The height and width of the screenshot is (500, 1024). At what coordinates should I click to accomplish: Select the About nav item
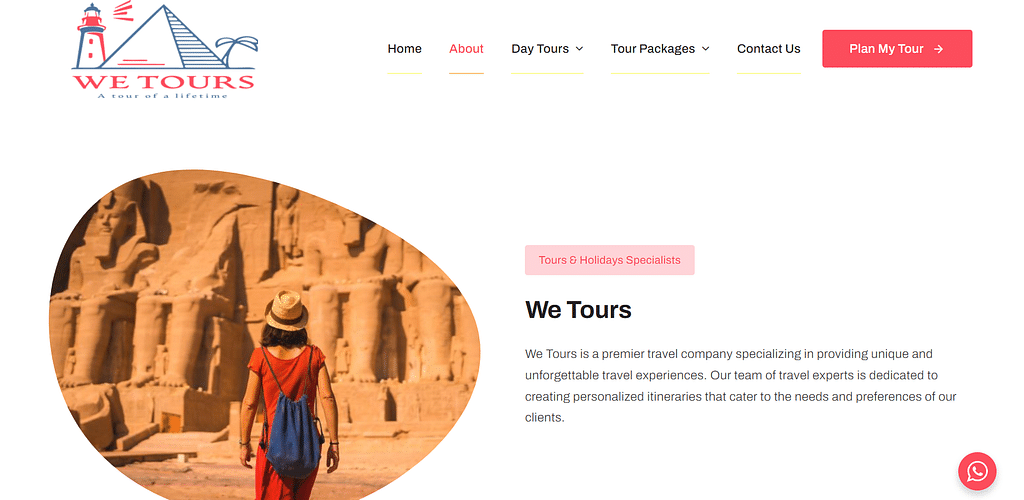coord(466,49)
